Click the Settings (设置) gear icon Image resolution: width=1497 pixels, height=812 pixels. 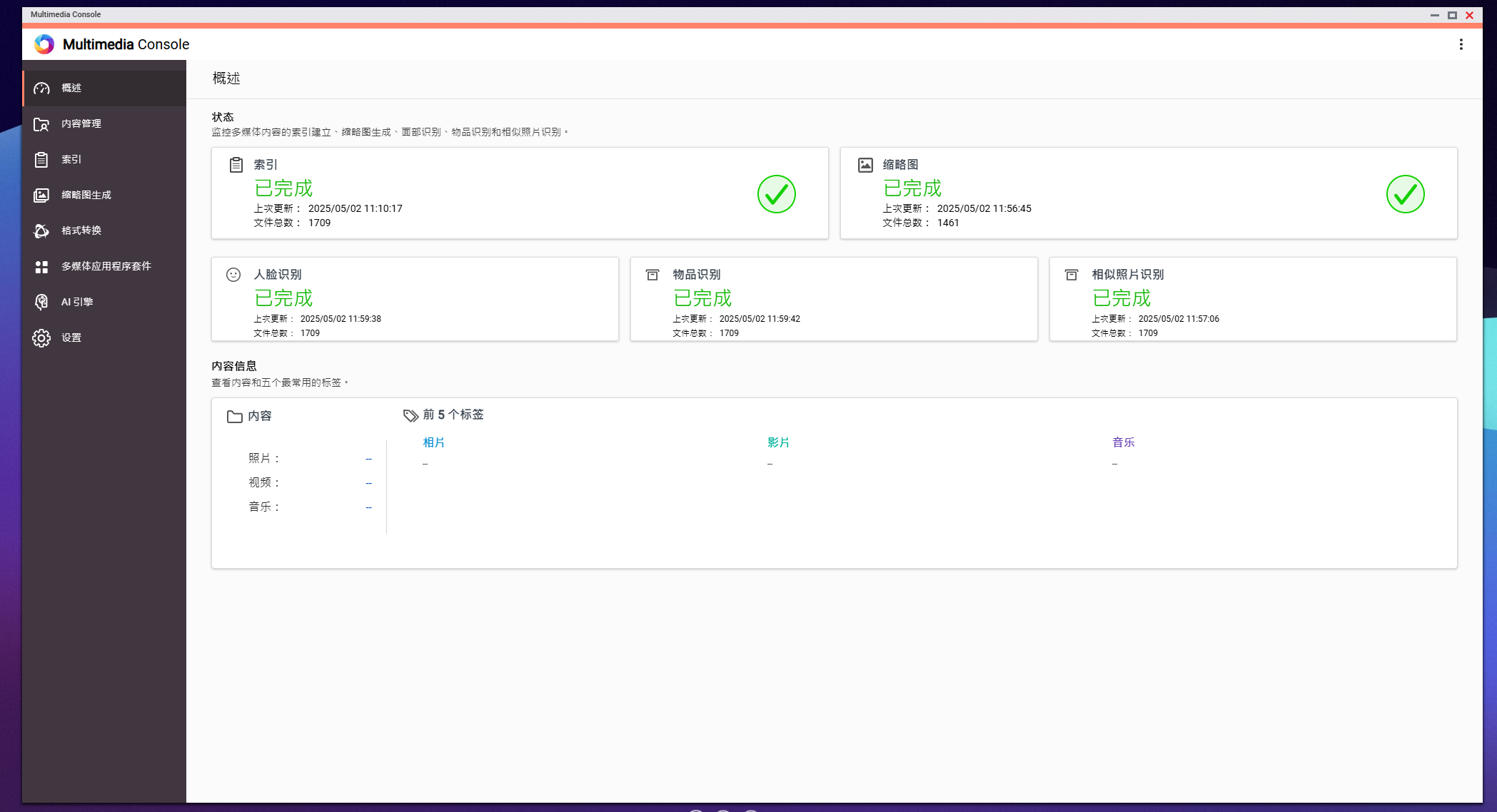(41, 338)
